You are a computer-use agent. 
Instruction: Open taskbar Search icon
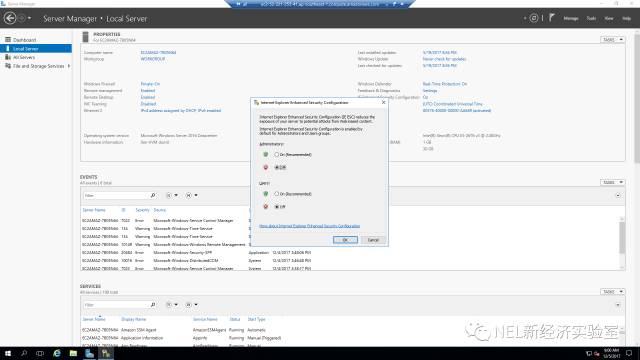[x=24, y=353]
